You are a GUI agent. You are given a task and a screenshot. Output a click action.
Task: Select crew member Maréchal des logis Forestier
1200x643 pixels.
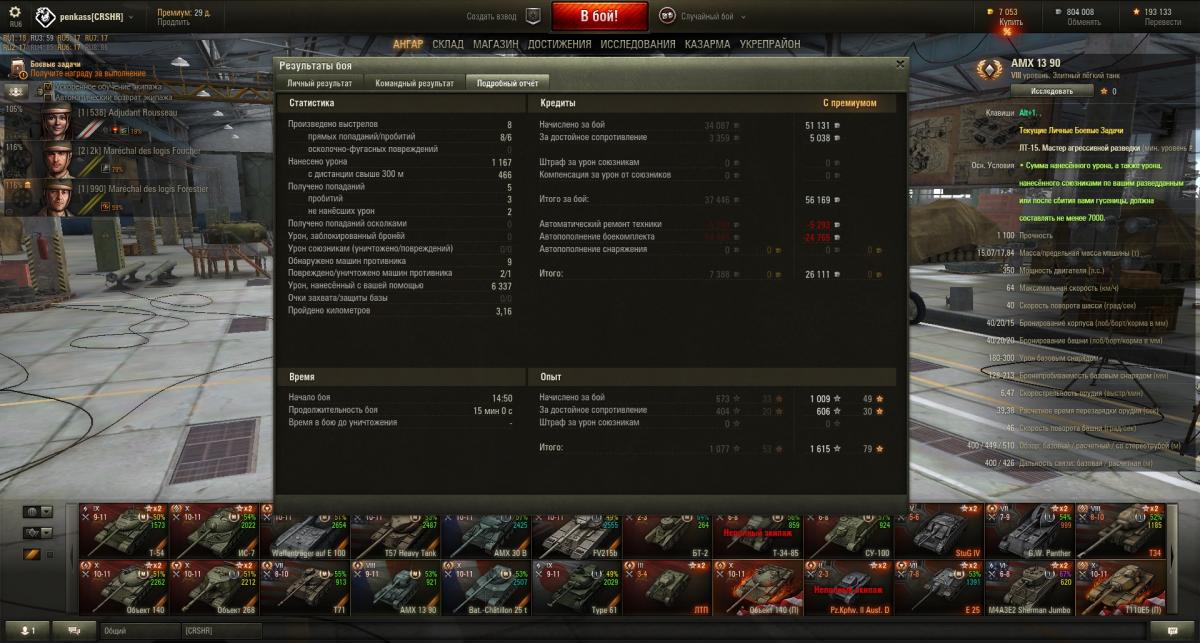57,196
